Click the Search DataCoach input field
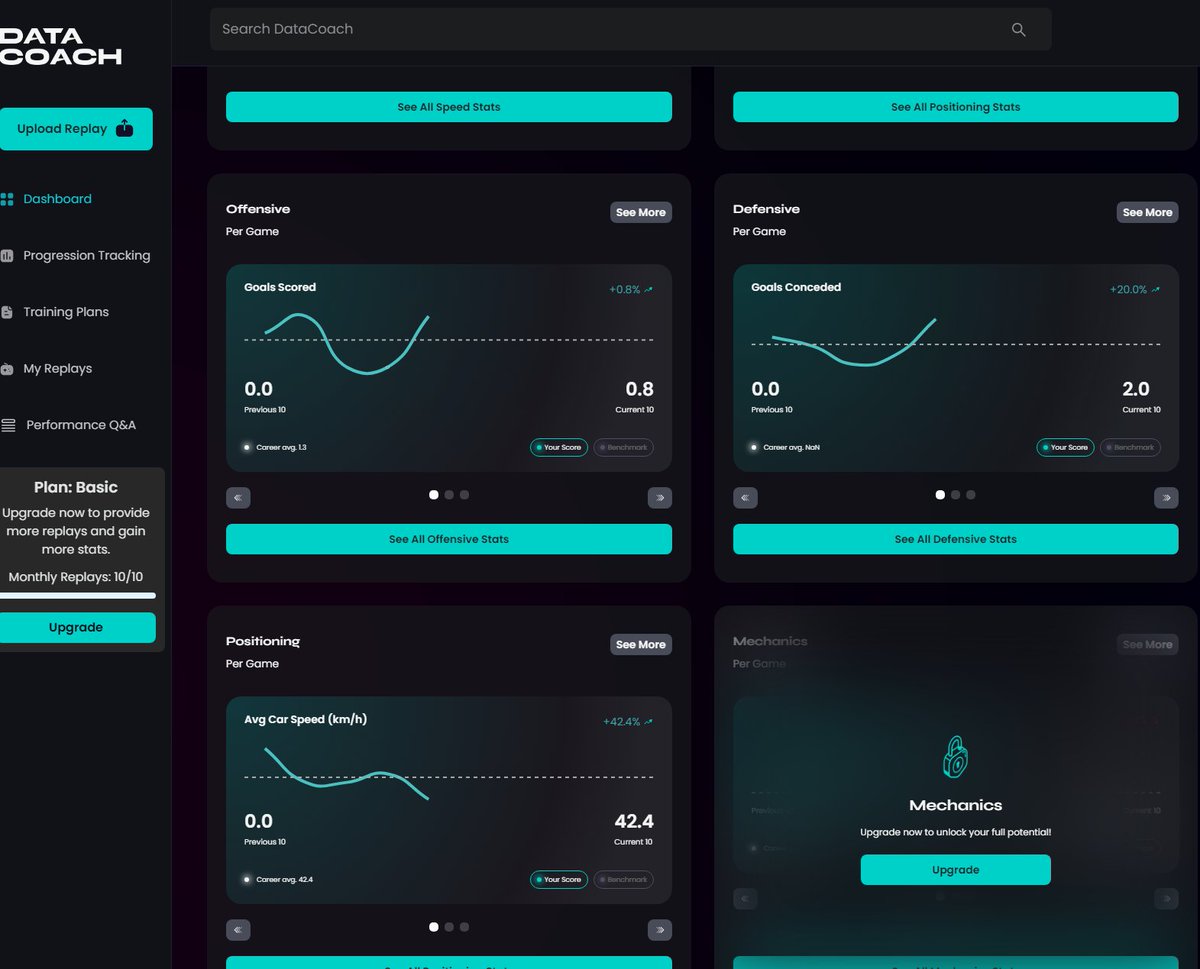This screenshot has width=1200, height=969. (600, 29)
